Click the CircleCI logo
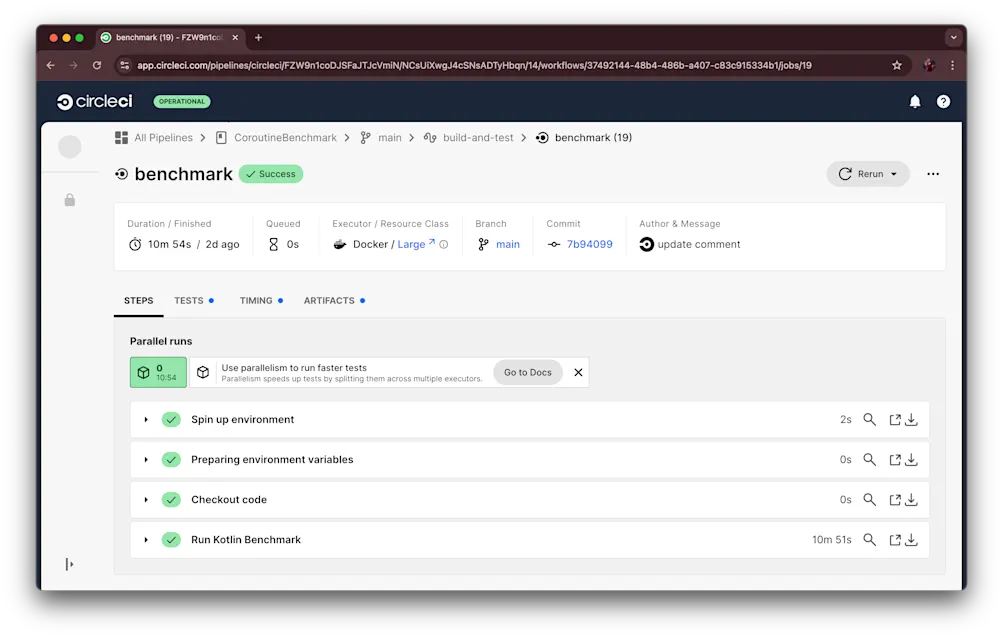 pos(93,101)
